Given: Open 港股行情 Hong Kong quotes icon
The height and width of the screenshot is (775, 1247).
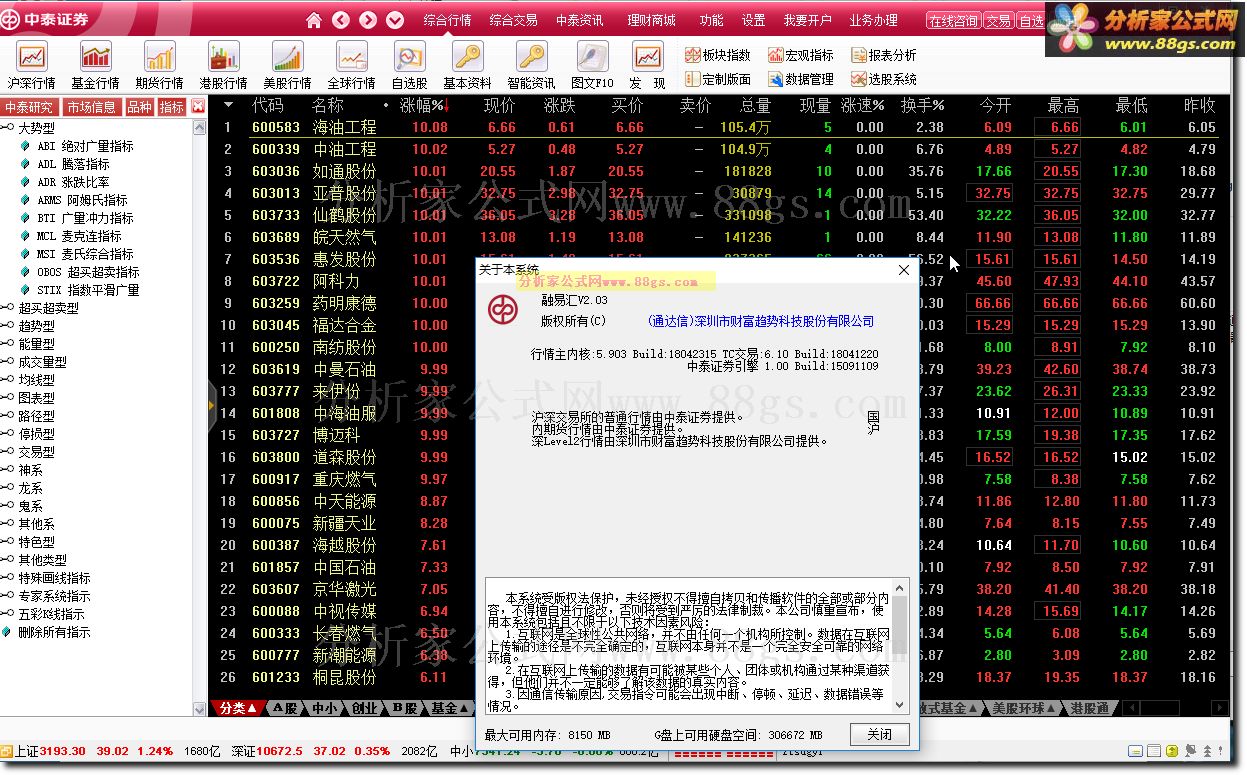Looking at the screenshot, I should pos(224,66).
